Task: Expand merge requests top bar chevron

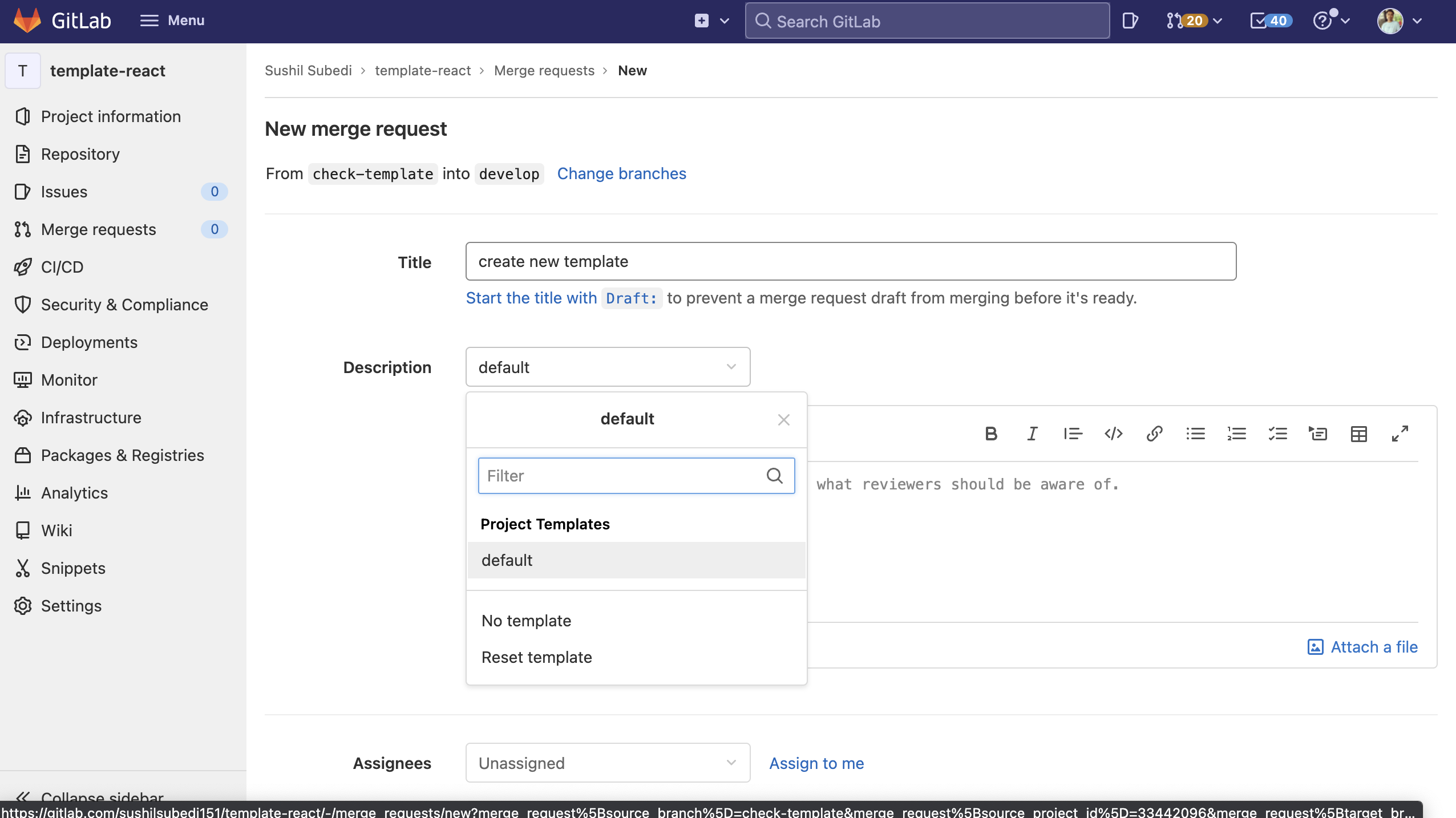Action: pos(1218,21)
